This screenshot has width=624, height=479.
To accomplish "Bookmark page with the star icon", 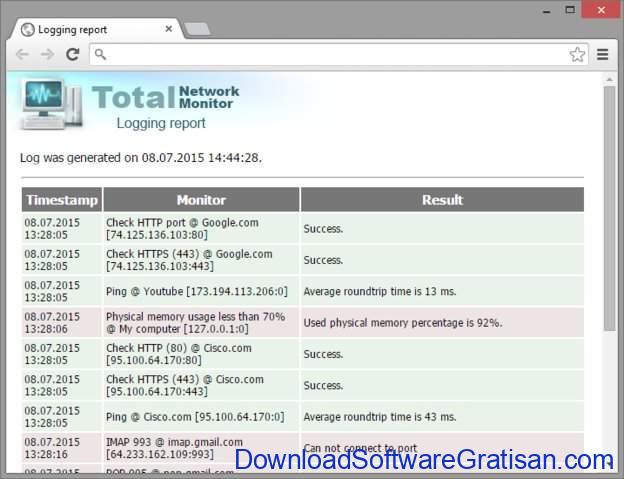I will 577,55.
